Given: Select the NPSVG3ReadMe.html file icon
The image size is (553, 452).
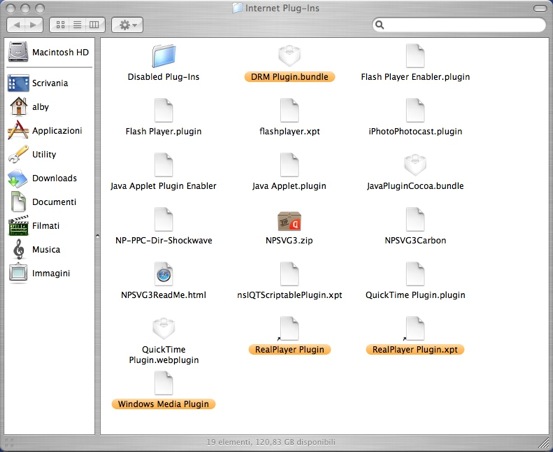Looking at the screenshot, I should tap(164, 274).
